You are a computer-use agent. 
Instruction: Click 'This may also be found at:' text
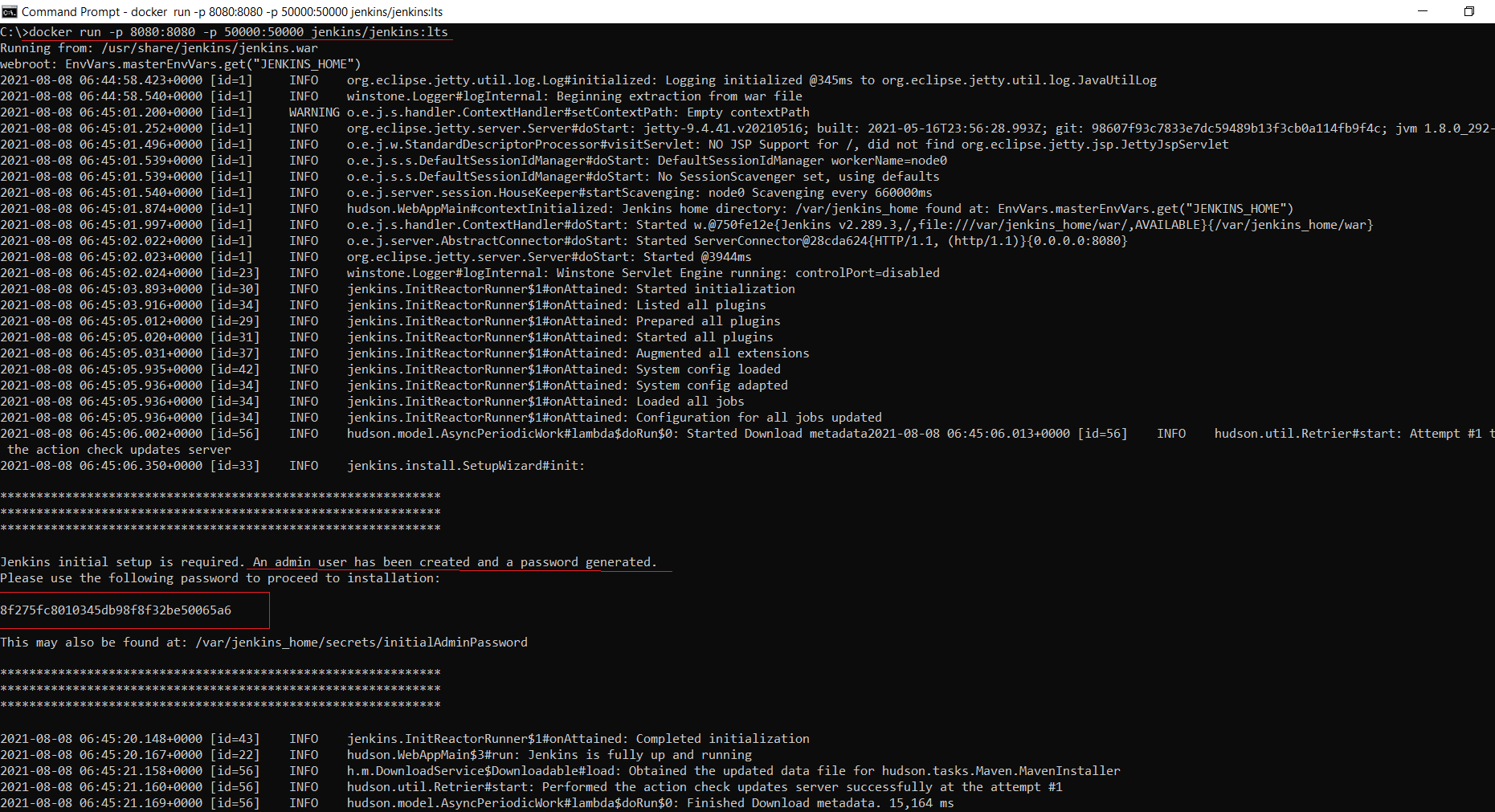(94, 643)
